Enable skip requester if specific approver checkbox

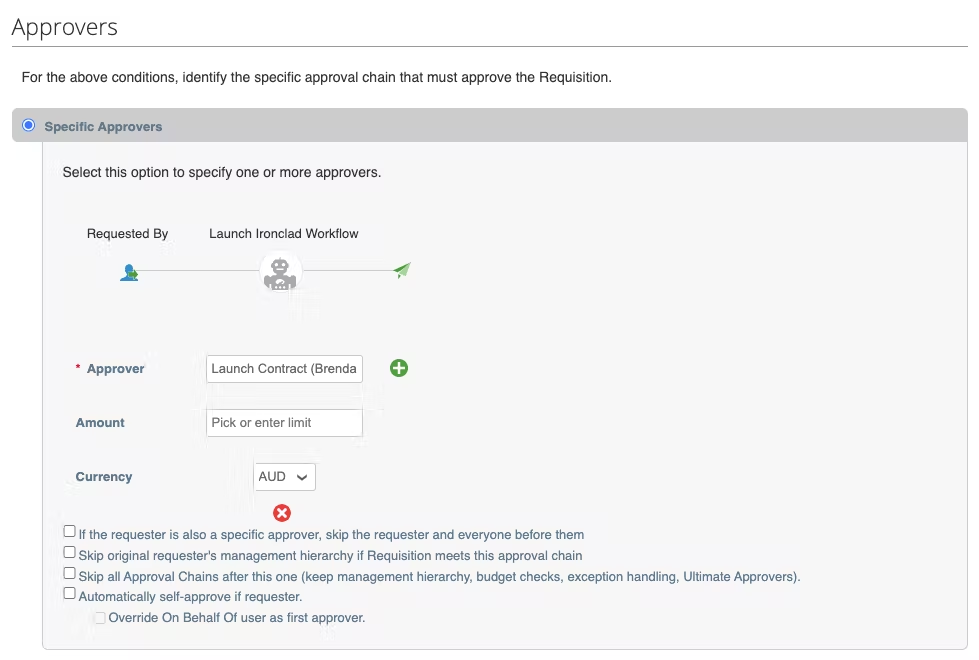(x=69, y=532)
